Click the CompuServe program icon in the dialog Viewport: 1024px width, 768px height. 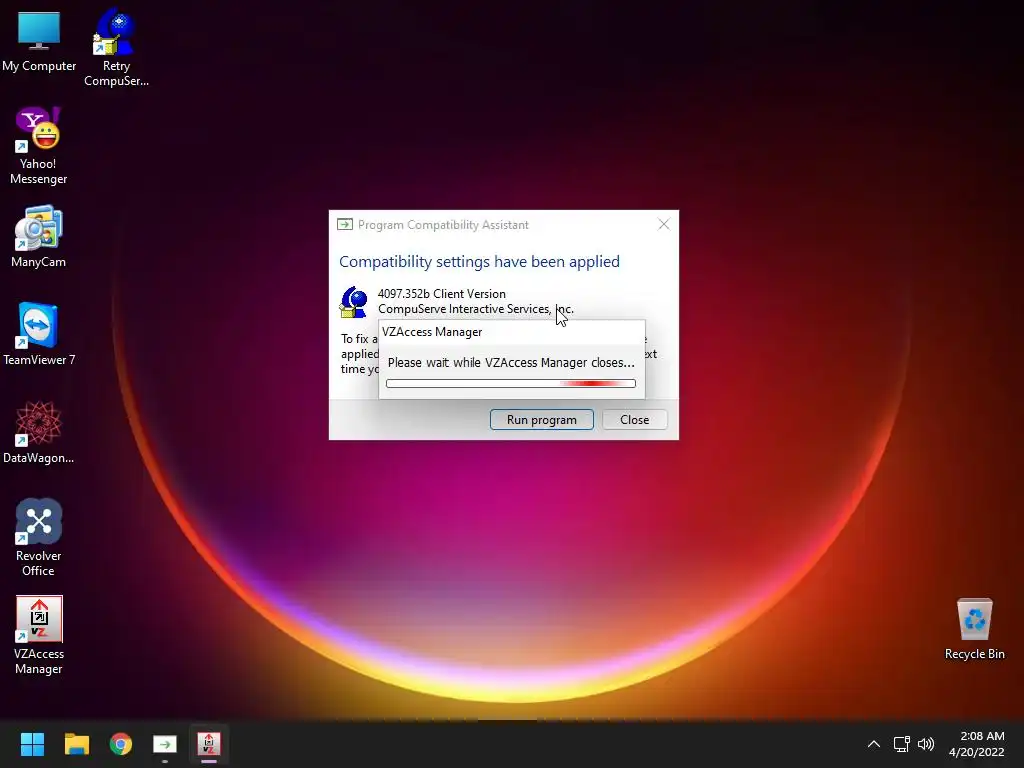[353, 302]
